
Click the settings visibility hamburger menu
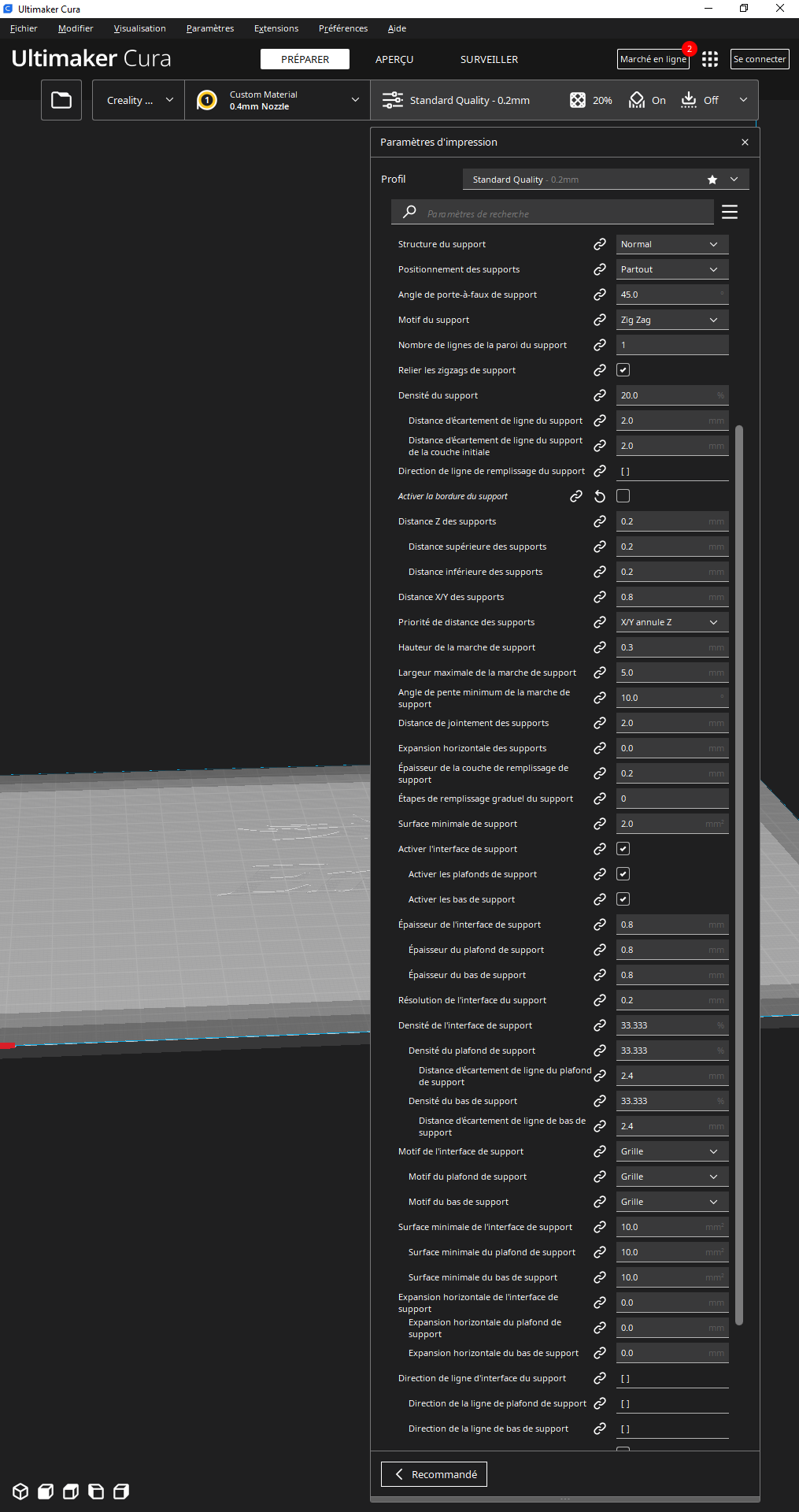pyautogui.click(x=730, y=212)
